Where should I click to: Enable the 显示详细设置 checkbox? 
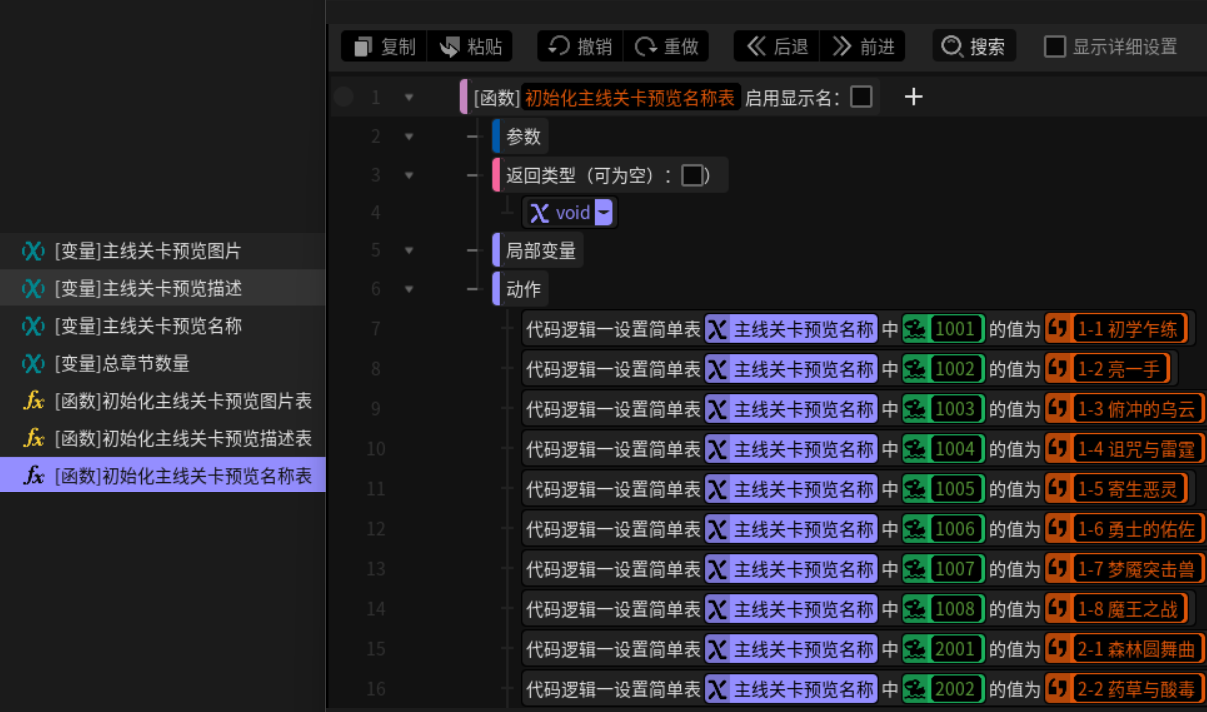pos(1055,47)
